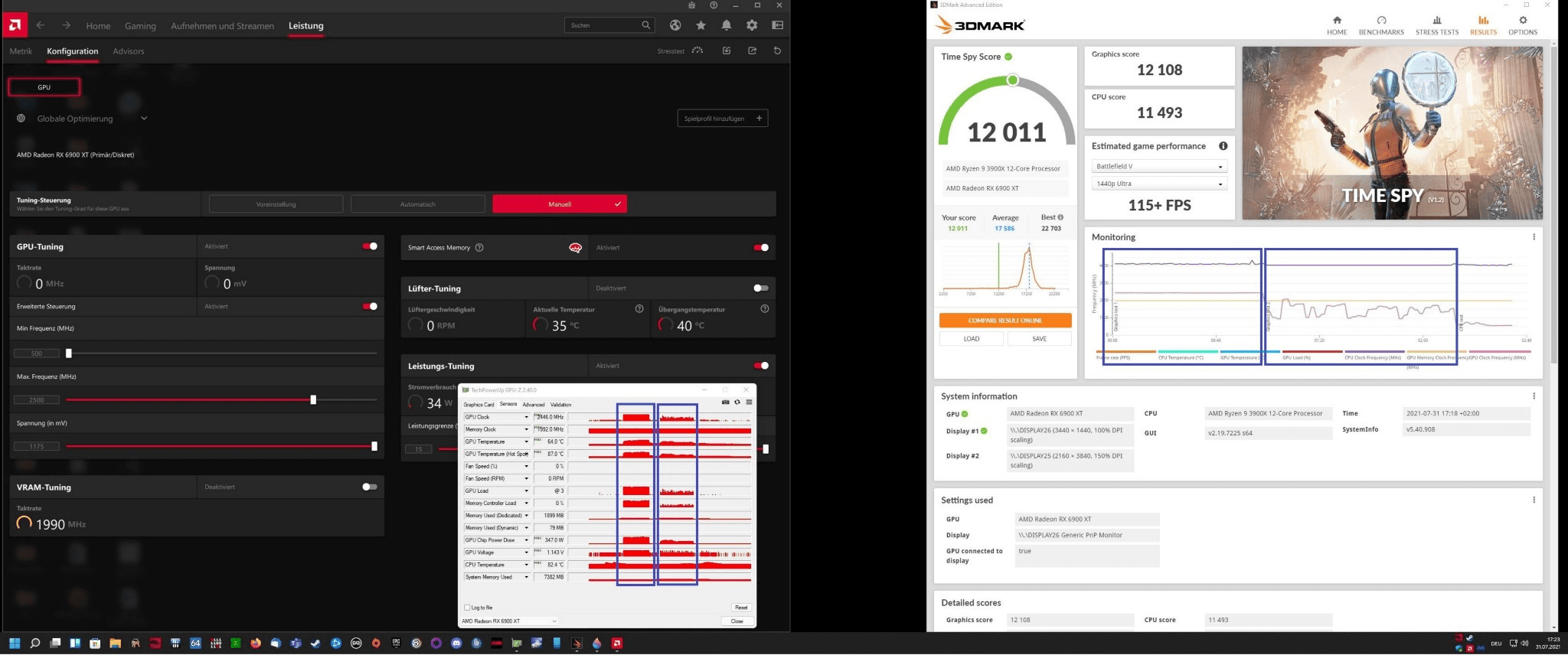
Task: Open the help question mark in Radeon Software
Action: [x=714, y=5]
